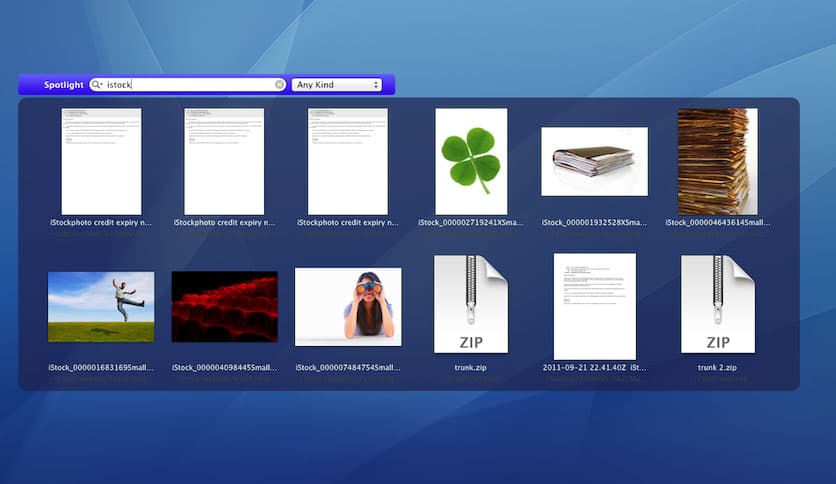This screenshot has width=836, height=484.
Task: Click the iStock_000001932528XSmall file name
Action: click(x=594, y=223)
